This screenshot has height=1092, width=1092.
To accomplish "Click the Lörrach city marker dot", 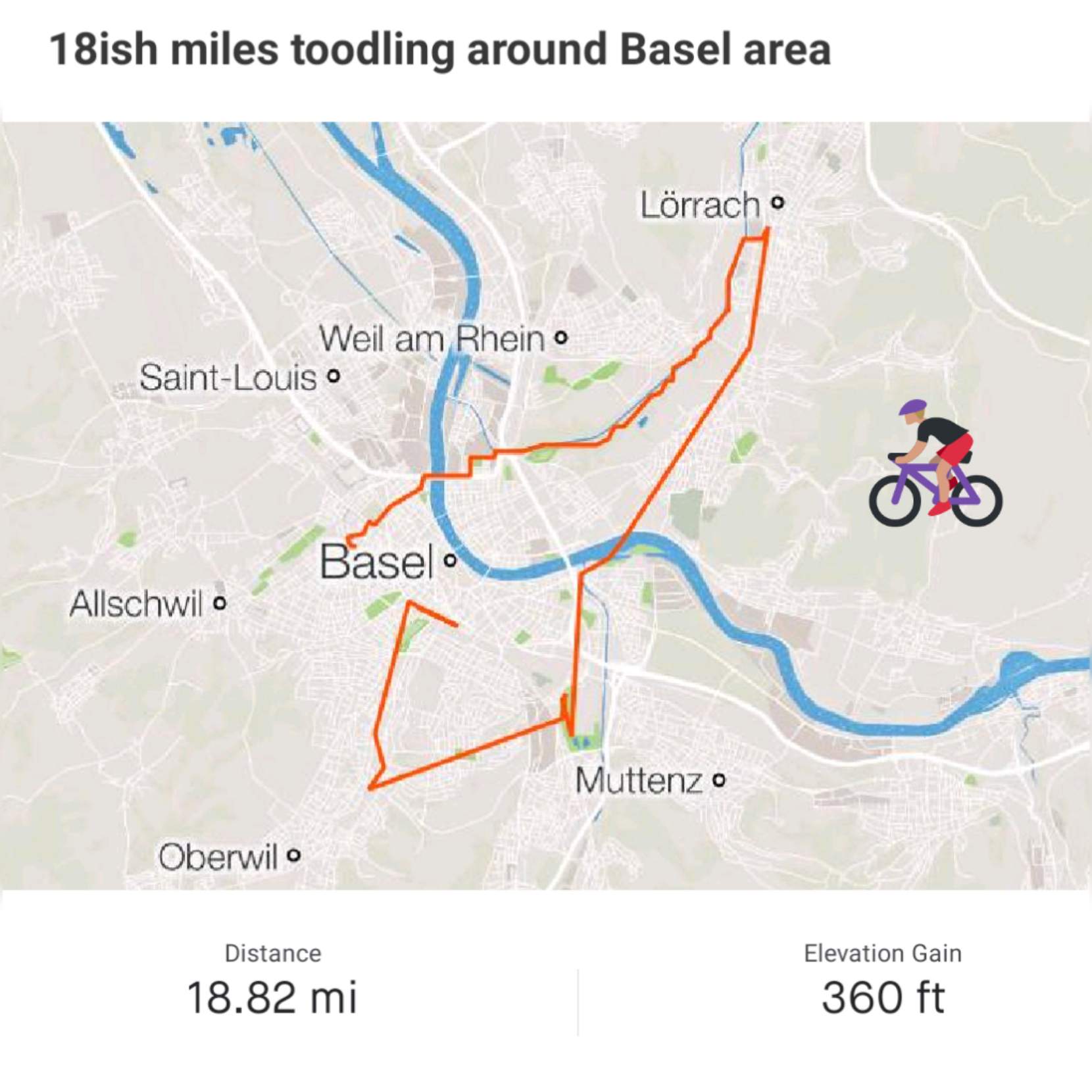I will point(778,203).
